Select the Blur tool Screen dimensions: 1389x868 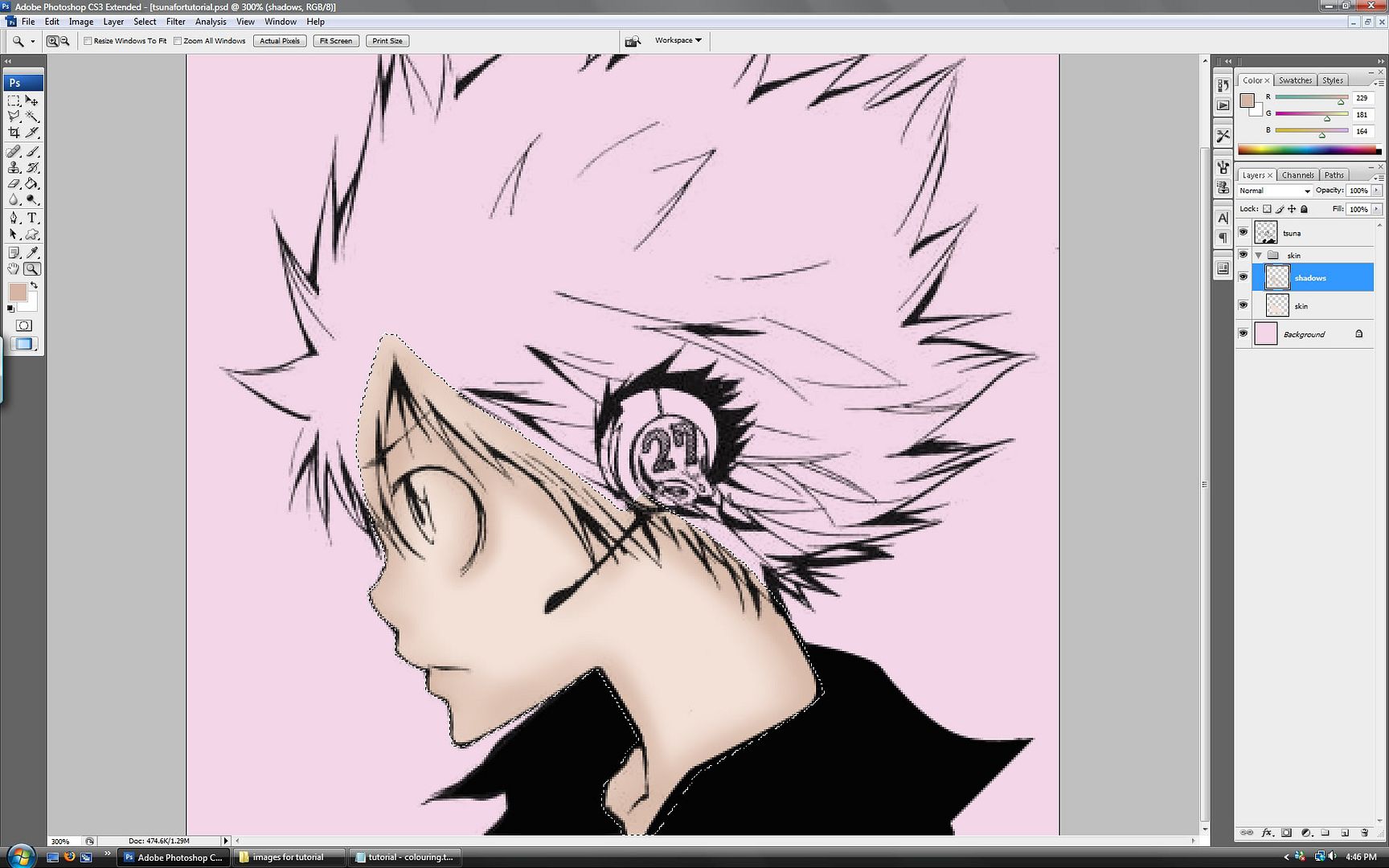click(14, 199)
